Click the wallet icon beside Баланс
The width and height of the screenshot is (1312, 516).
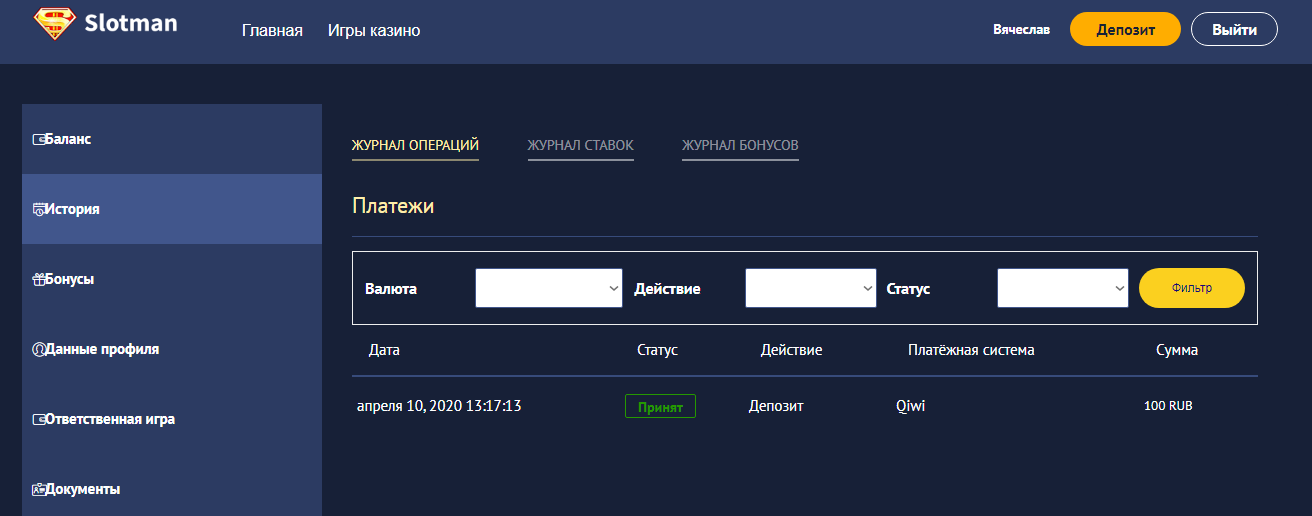pos(38,139)
